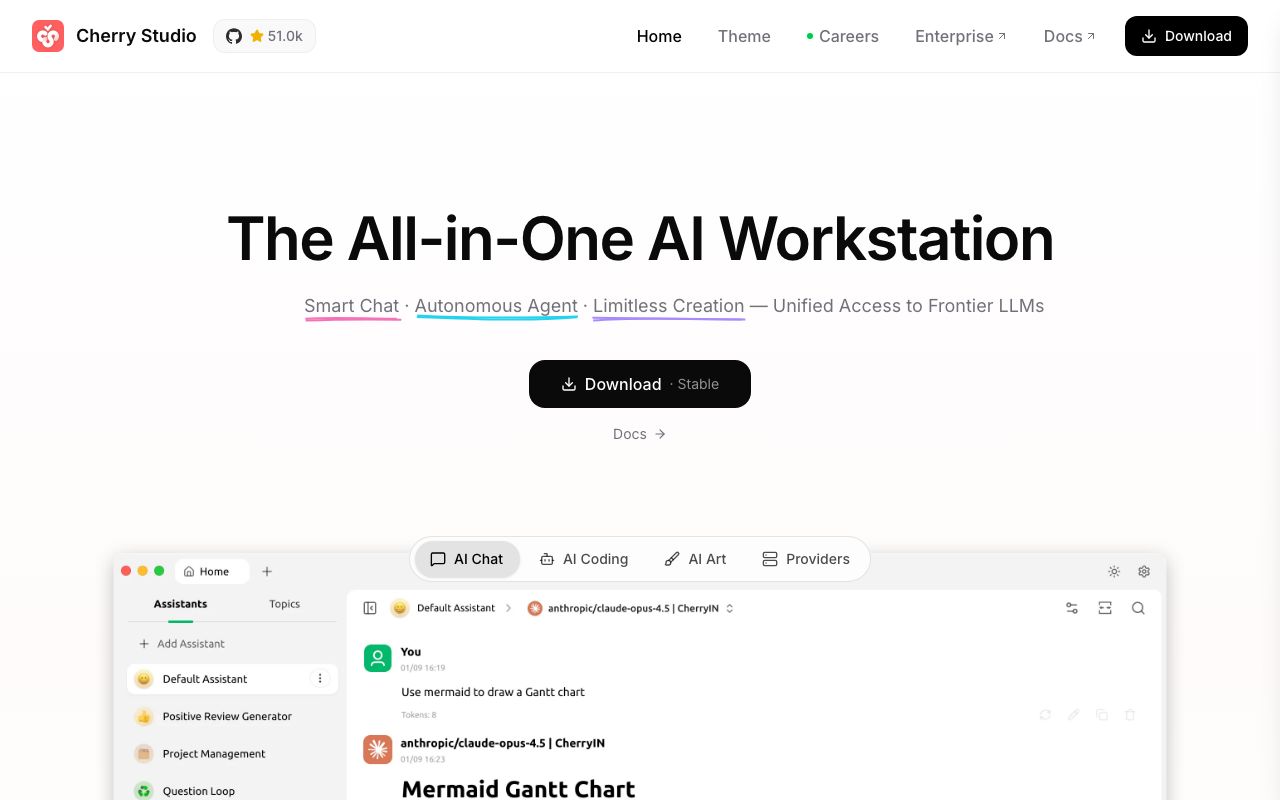Click the Mermaid Gantt Chart heading
This screenshot has width=1280, height=800.
[x=518, y=789]
